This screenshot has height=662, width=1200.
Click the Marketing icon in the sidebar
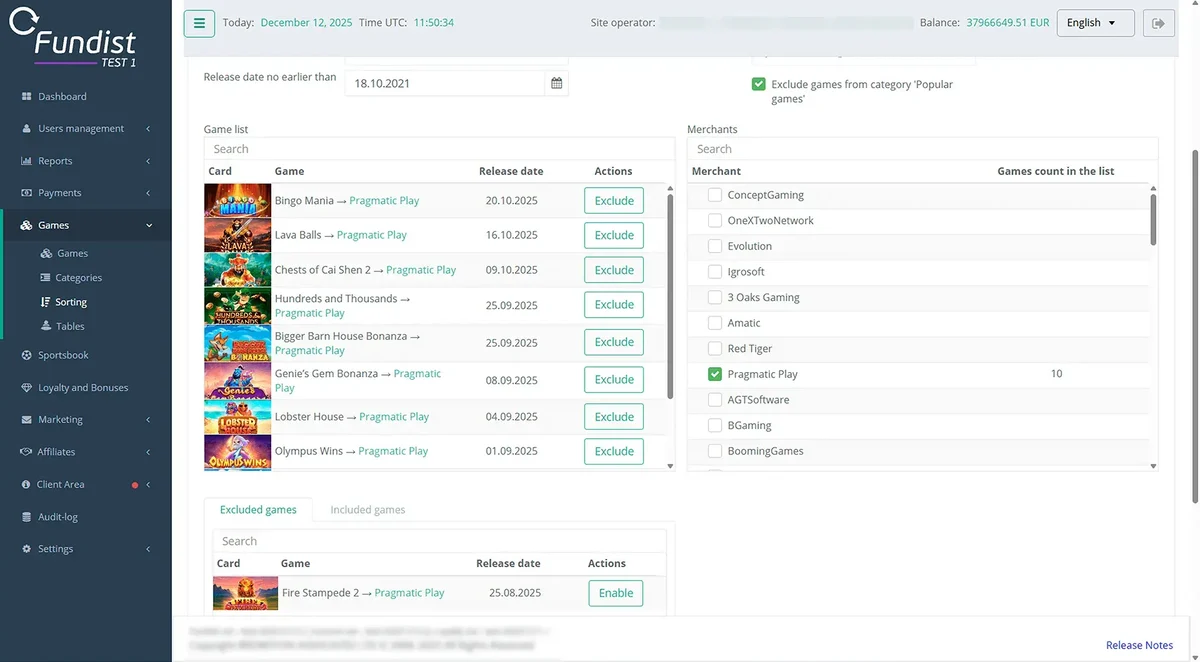point(27,420)
